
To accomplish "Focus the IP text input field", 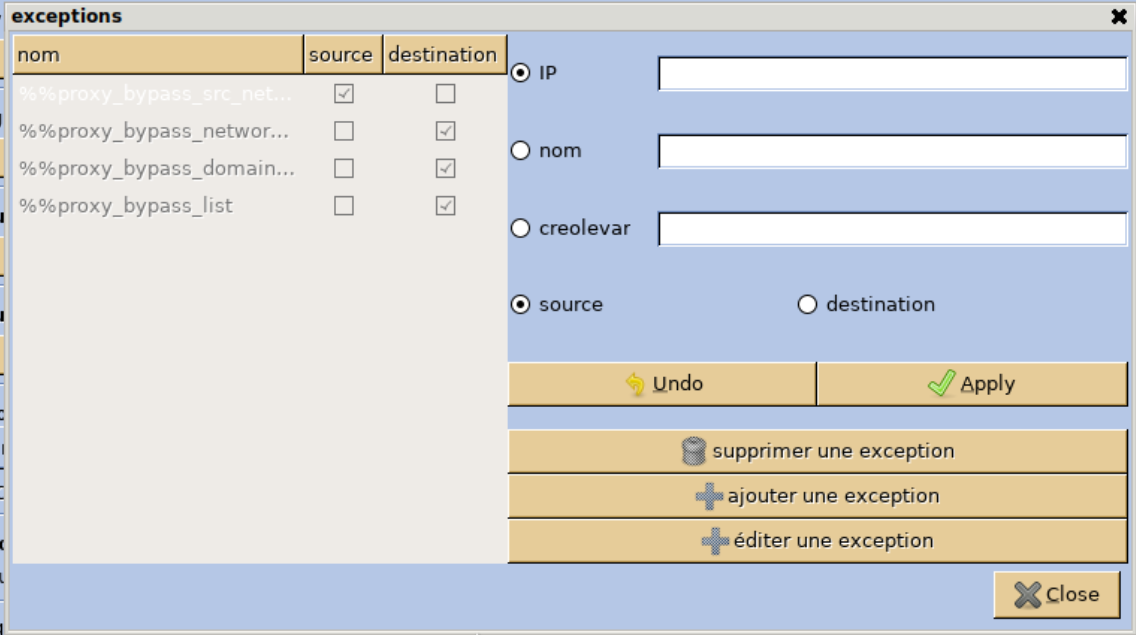I will [892, 74].
